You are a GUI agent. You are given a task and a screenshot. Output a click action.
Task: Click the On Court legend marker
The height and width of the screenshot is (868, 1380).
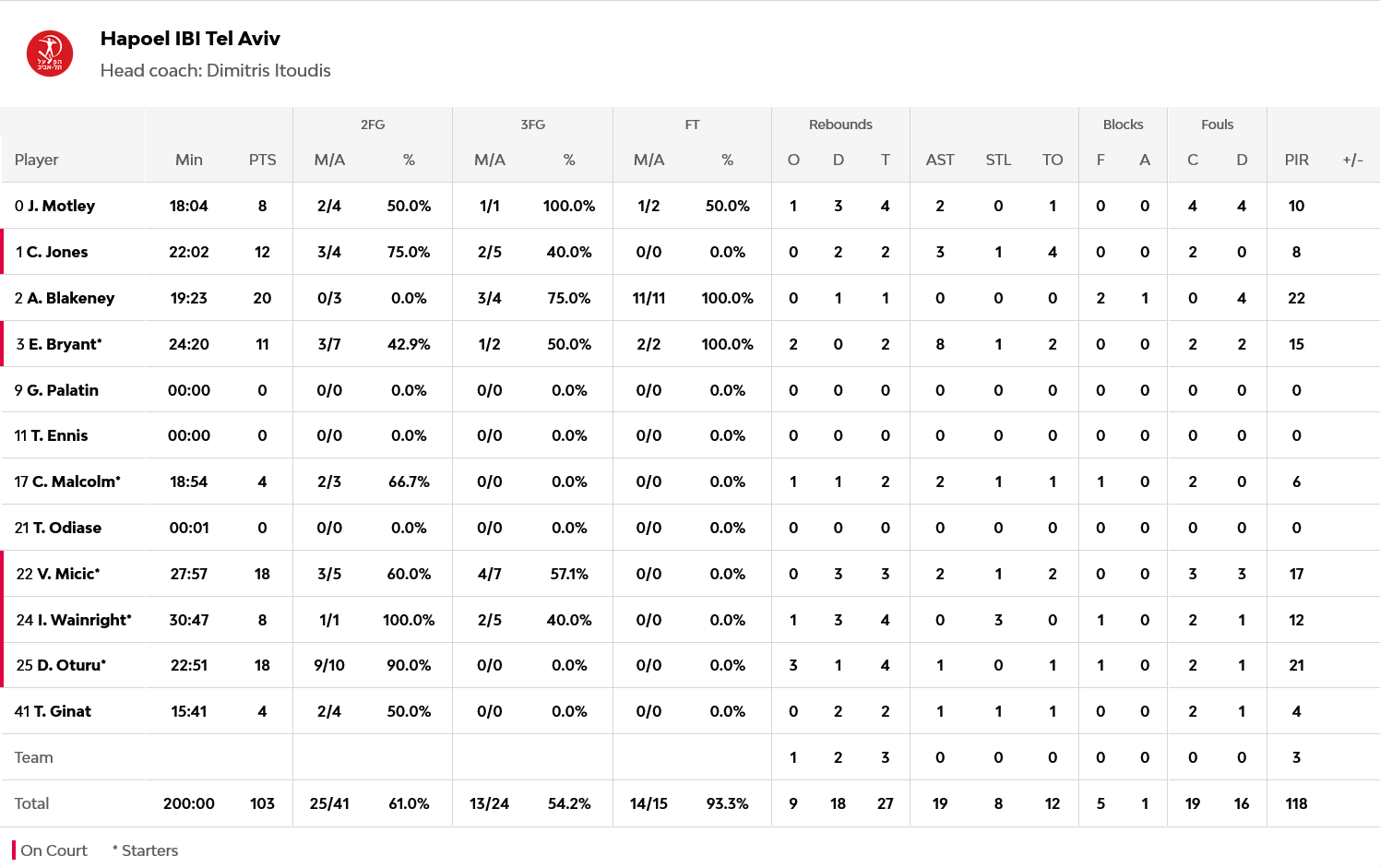(15, 850)
